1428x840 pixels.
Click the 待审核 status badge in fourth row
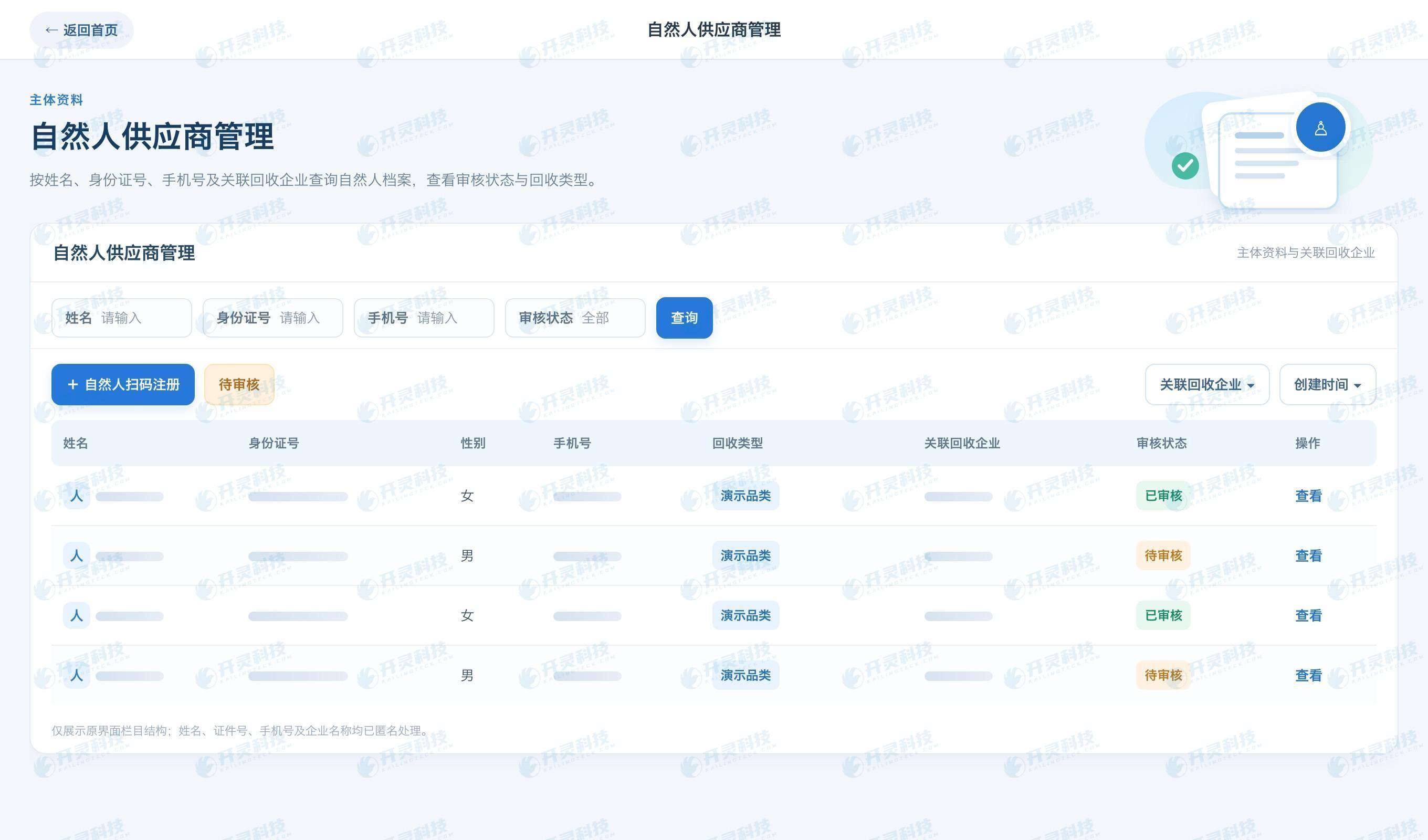click(1163, 676)
